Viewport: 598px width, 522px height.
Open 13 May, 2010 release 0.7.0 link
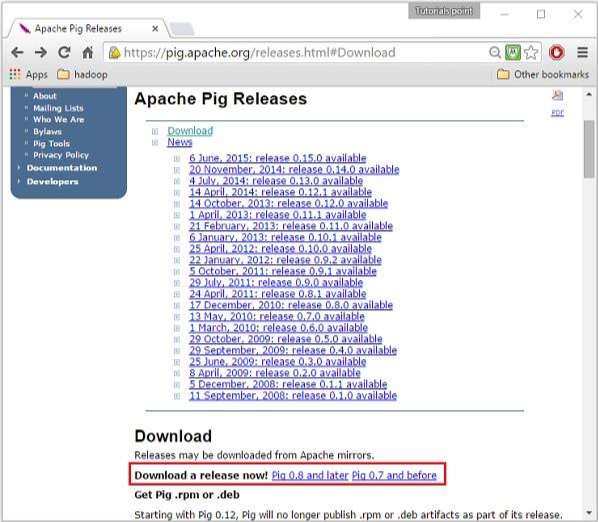coord(277,316)
